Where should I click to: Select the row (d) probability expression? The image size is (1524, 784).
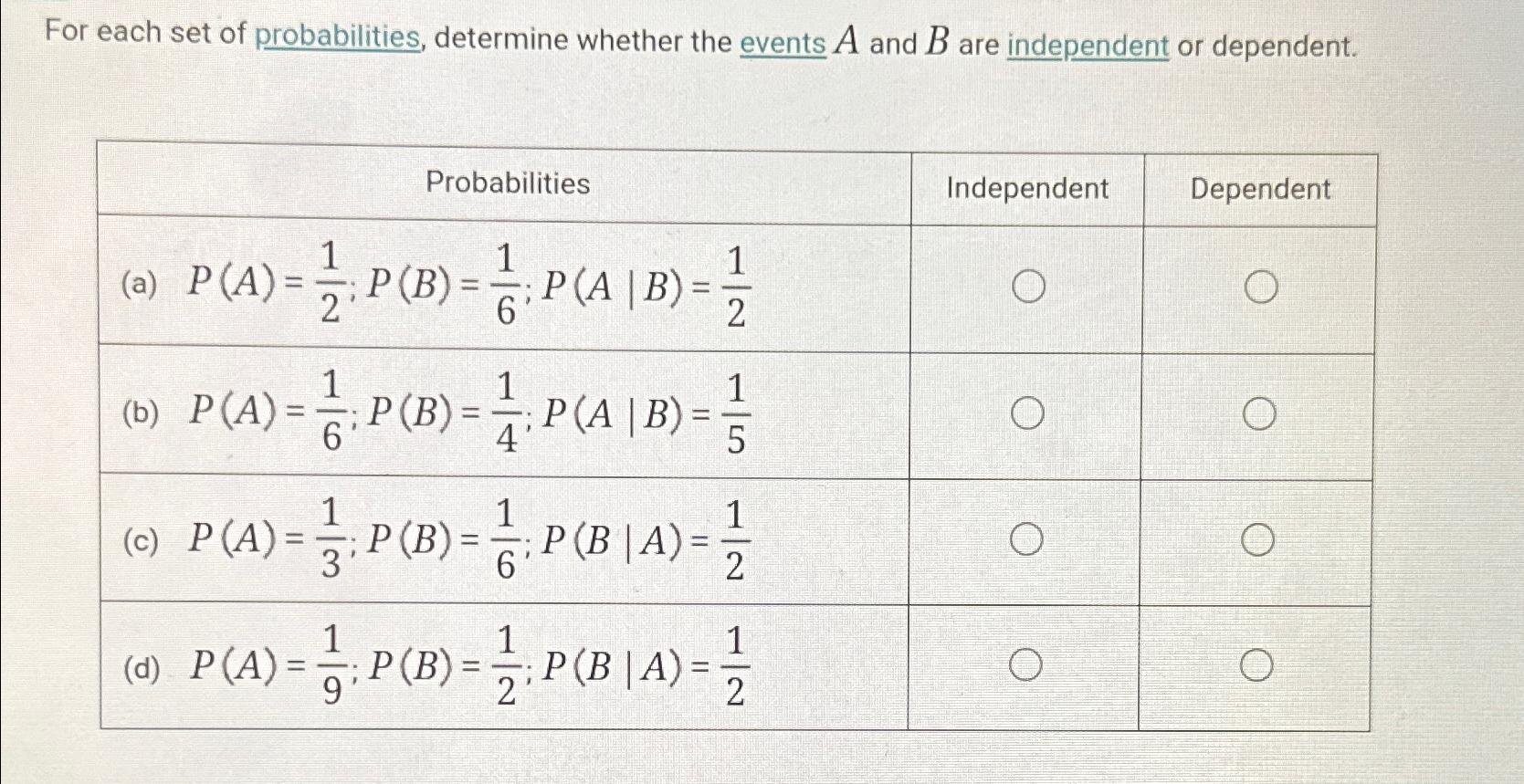(466, 664)
